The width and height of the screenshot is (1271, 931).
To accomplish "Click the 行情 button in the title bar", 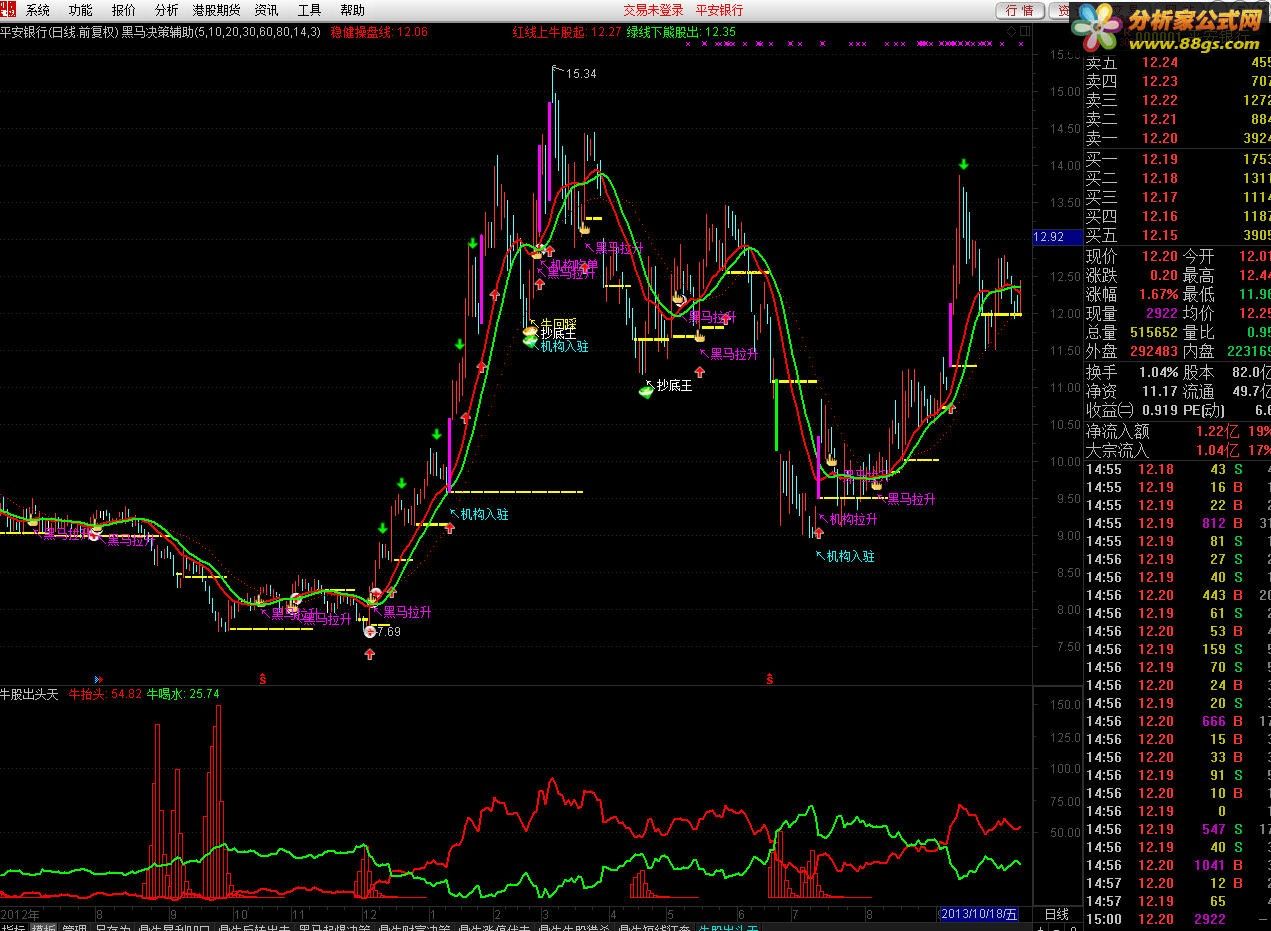I will 1019,10.
